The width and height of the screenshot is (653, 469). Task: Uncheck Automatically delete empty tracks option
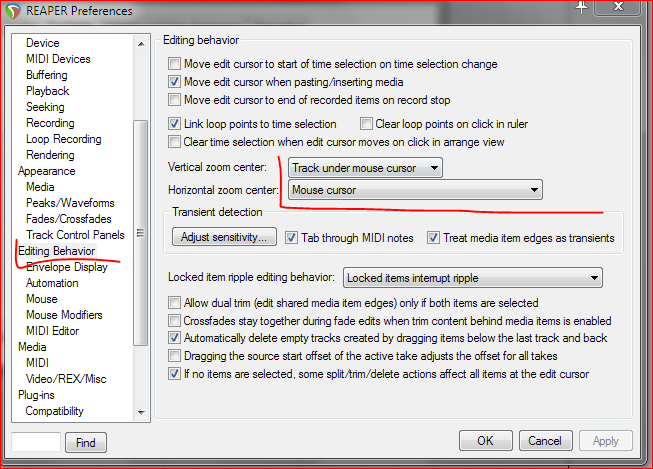pos(174,338)
